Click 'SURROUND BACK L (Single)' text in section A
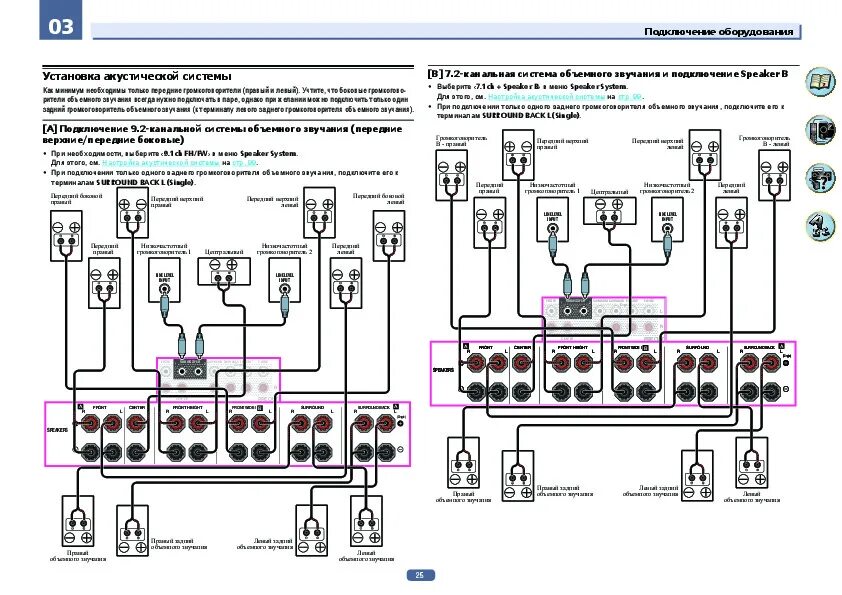Screen dimensions: 842x595 [145, 183]
